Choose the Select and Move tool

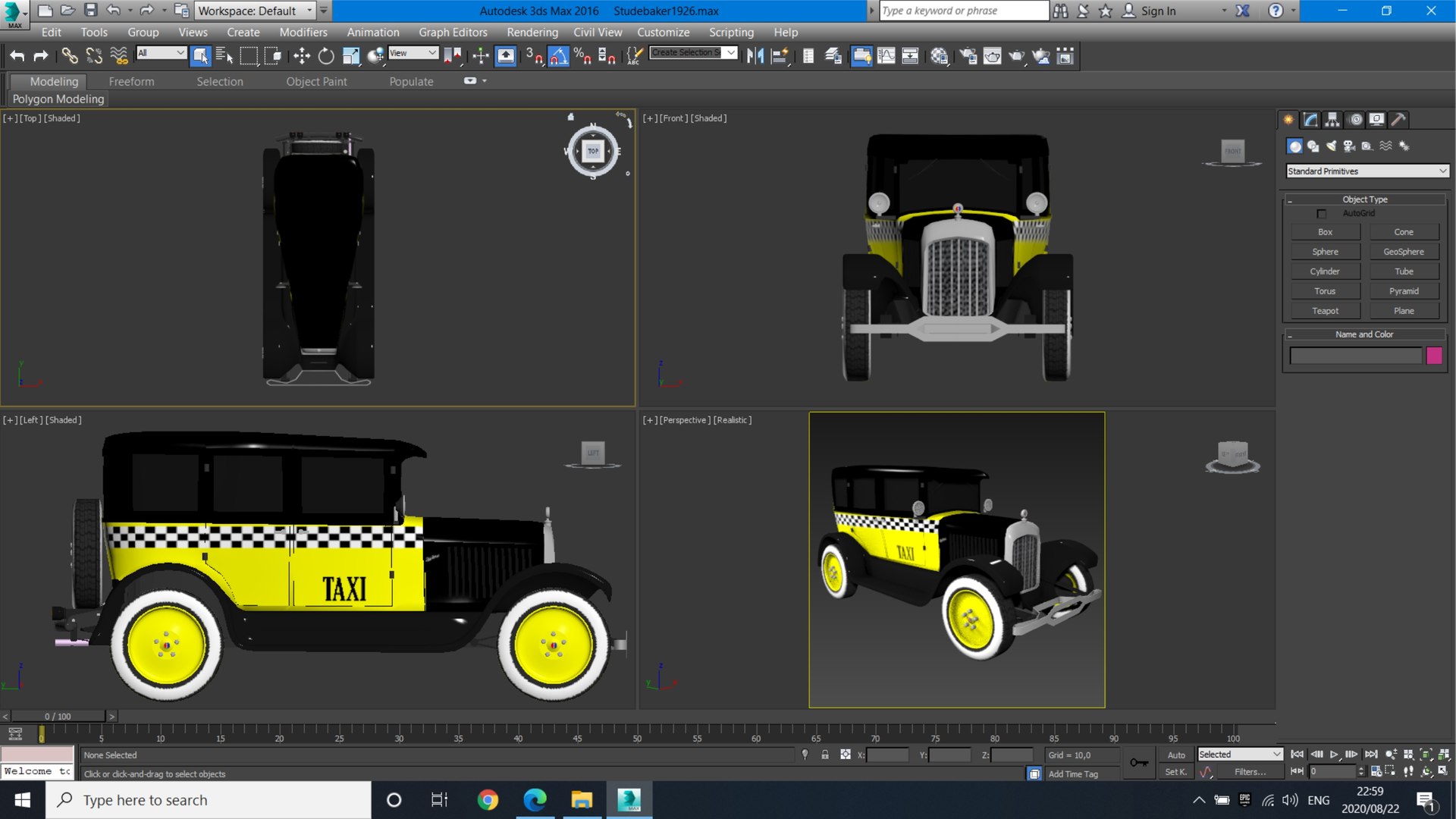click(x=302, y=55)
